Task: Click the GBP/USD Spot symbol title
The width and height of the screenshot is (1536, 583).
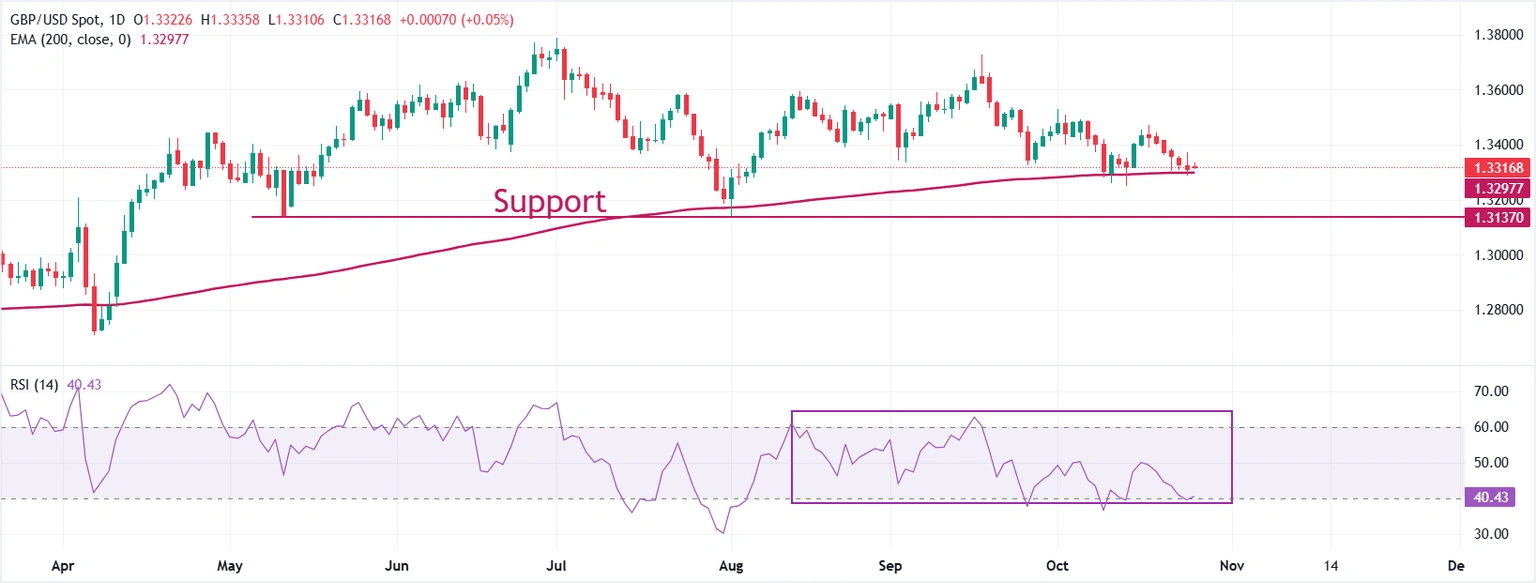Action: pyautogui.click(x=55, y=21)
